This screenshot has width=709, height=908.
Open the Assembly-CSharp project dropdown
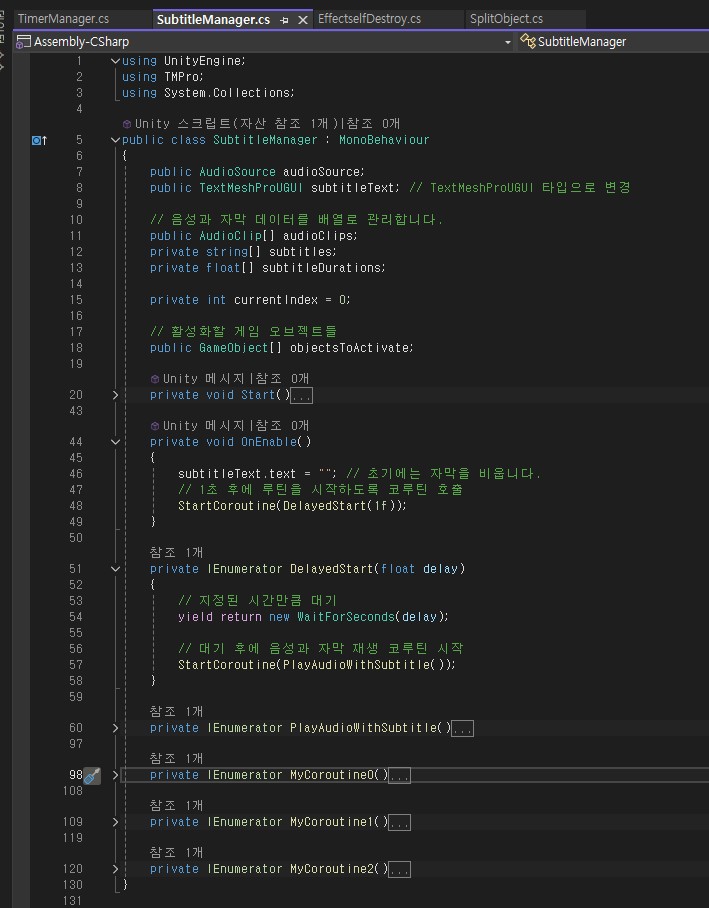coord(507,42)
